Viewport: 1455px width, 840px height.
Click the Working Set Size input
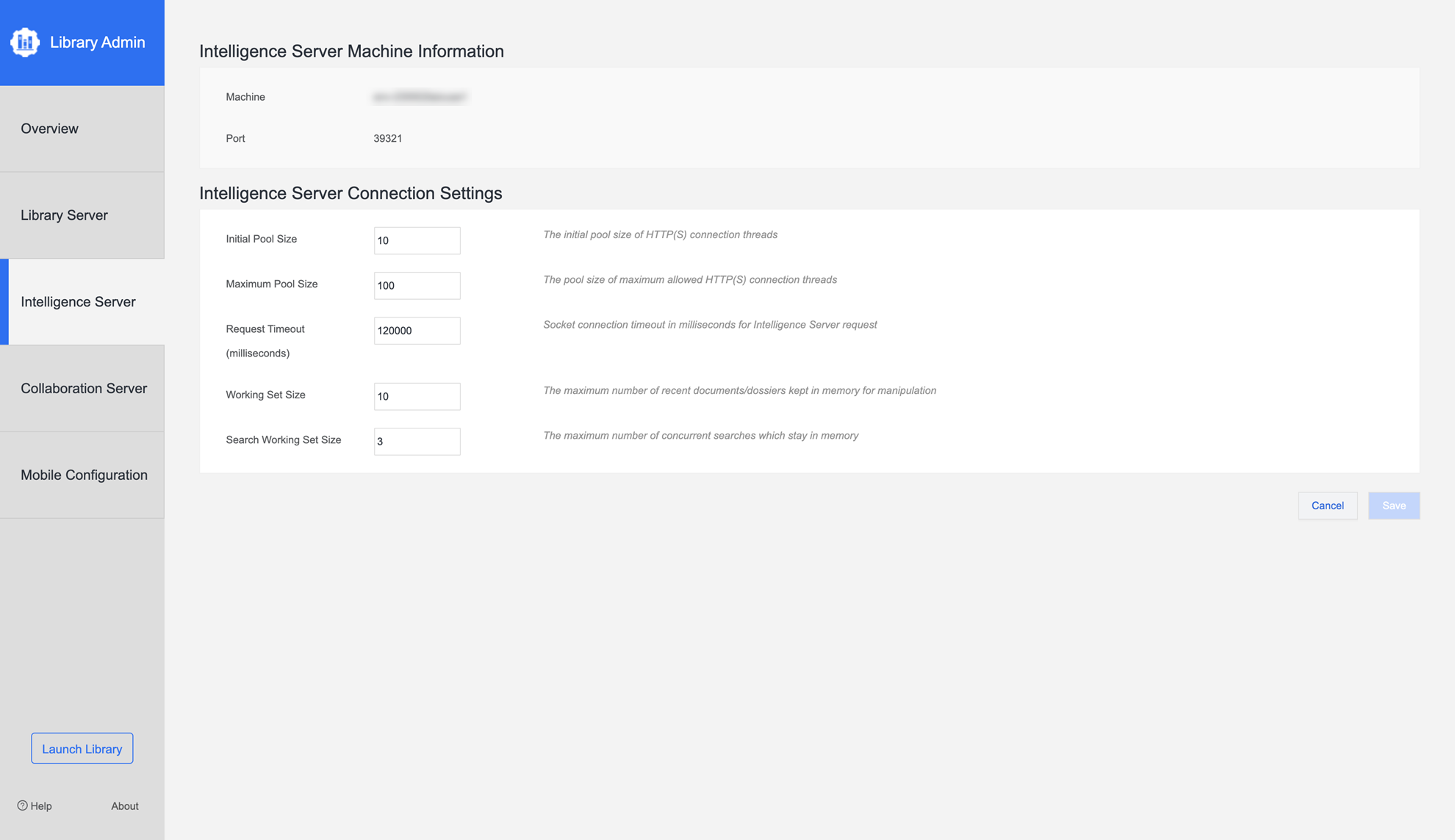click(x=417, y=397)
